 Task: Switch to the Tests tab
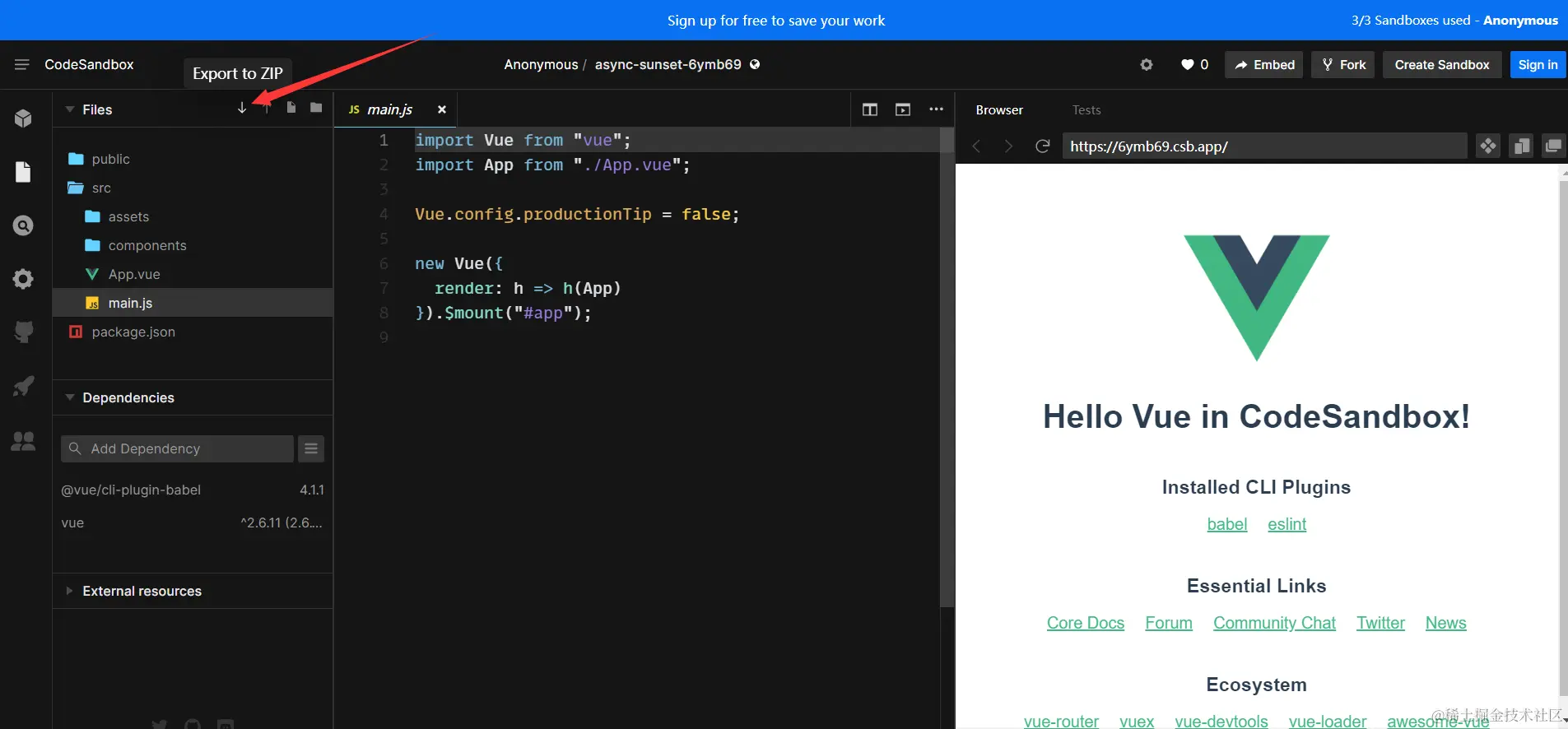pyautogui.click(x=1086, y=109)
